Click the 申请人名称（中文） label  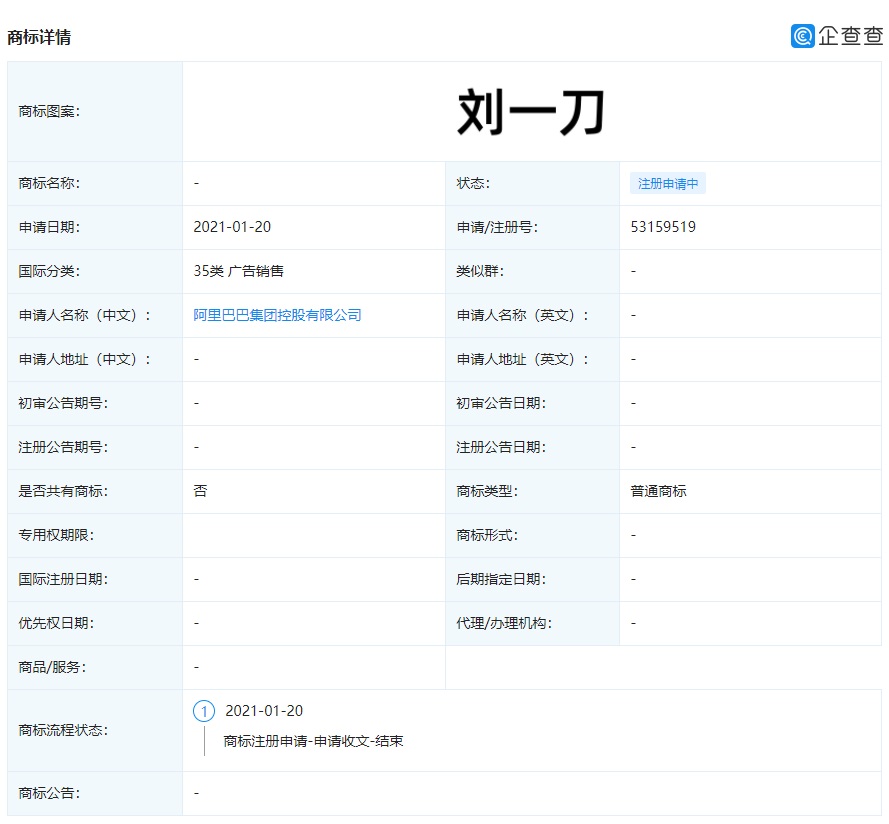point(85,315)
